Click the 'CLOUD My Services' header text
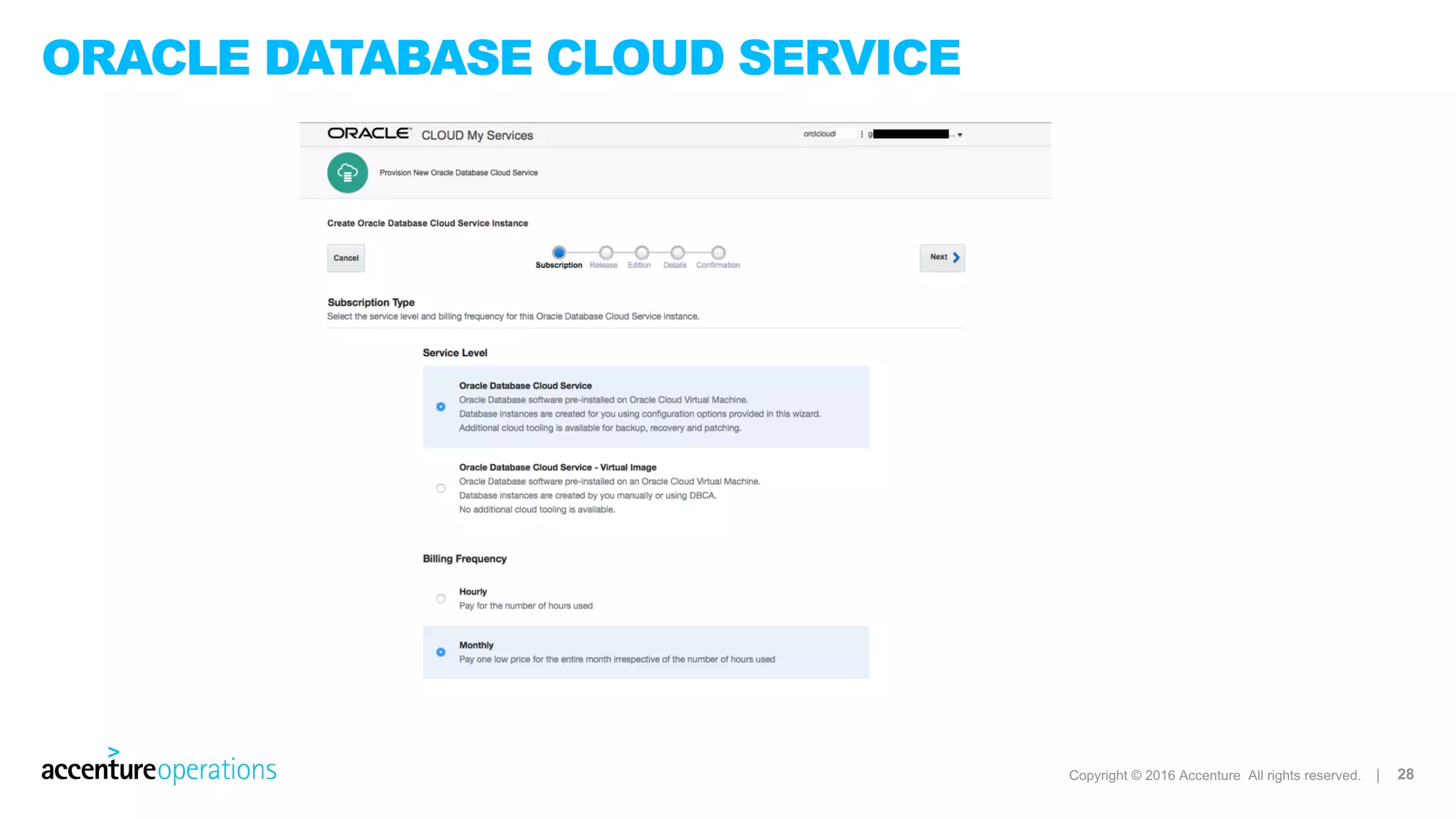This screenshot has width=1456, height=819. pyautogui.click(x=477, y=135)
